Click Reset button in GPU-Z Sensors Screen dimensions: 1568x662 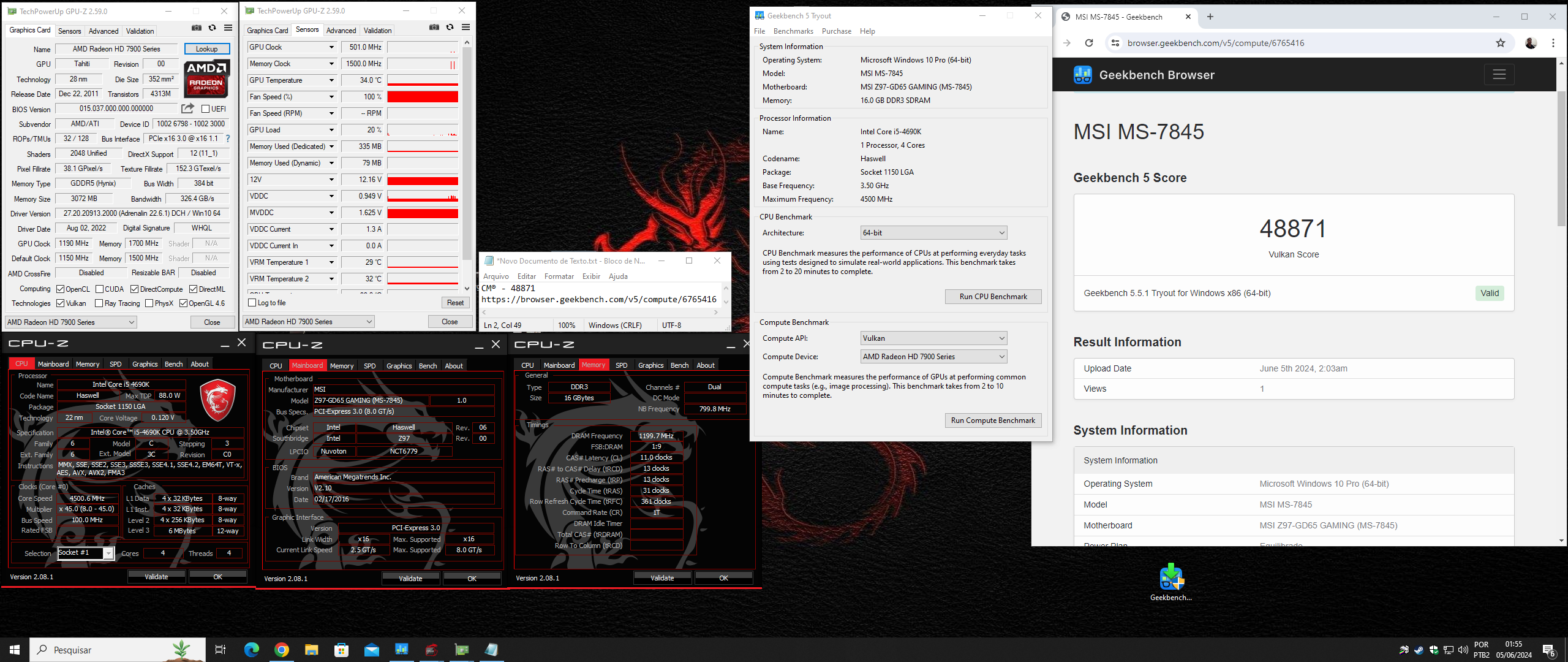[x=455, y=303]
